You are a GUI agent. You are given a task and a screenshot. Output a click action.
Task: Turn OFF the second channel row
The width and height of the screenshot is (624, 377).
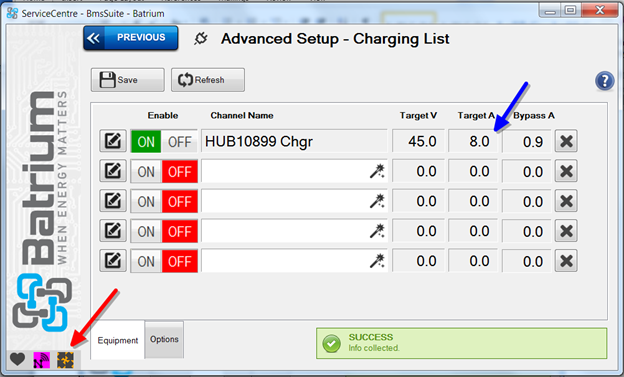[180, 172]
